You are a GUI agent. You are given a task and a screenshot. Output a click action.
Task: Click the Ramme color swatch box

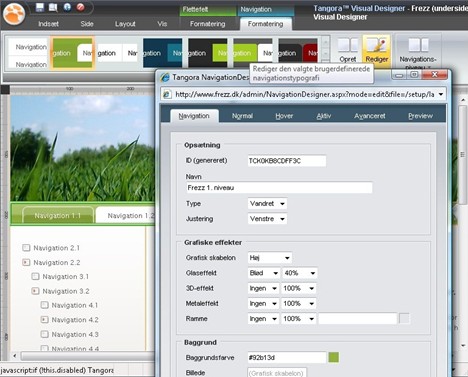click(404, 319)
